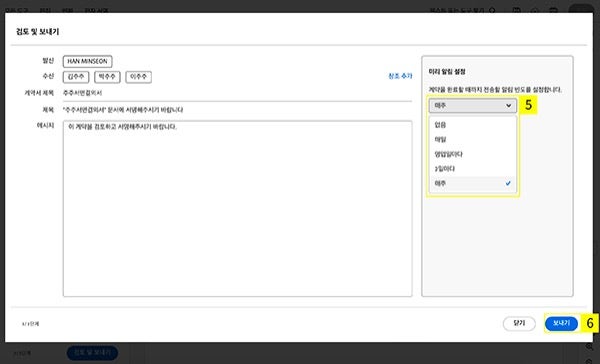
Task: Click the '검토 및 보내기' dialog title
Action: coord(38,32)
